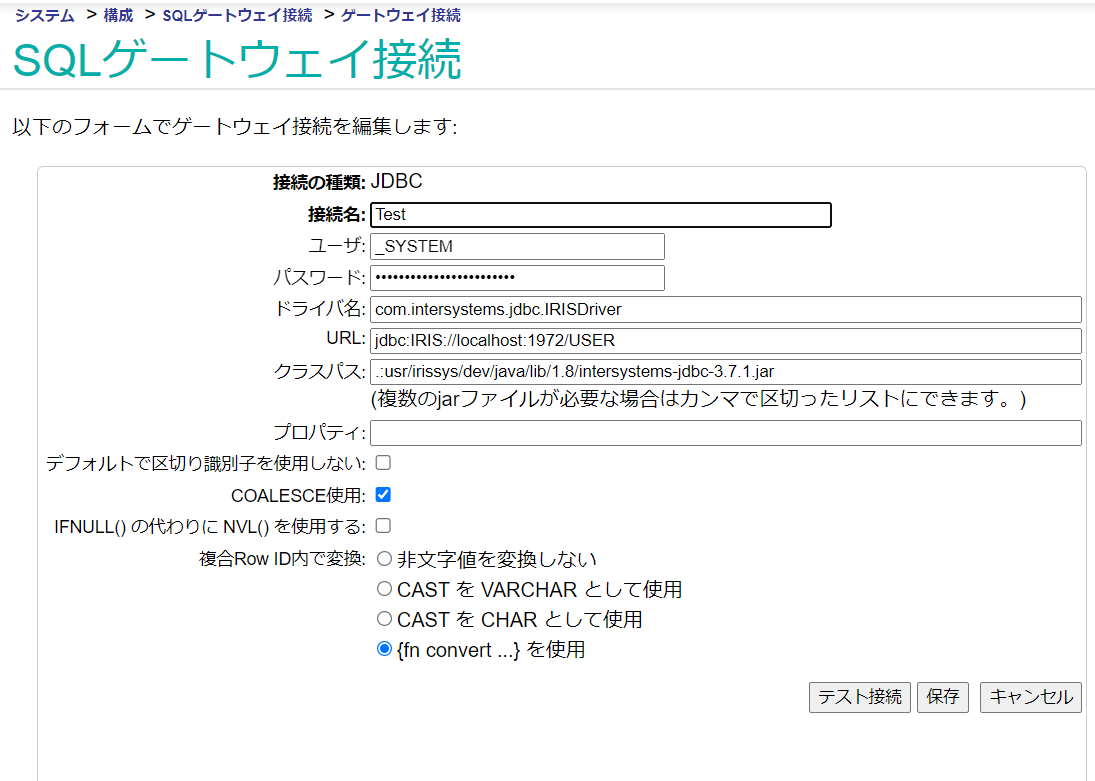Viewport: 1095px width, 781px height.
Task: Select 非文字値を変換しない radio option
Action: coord(384,559)
